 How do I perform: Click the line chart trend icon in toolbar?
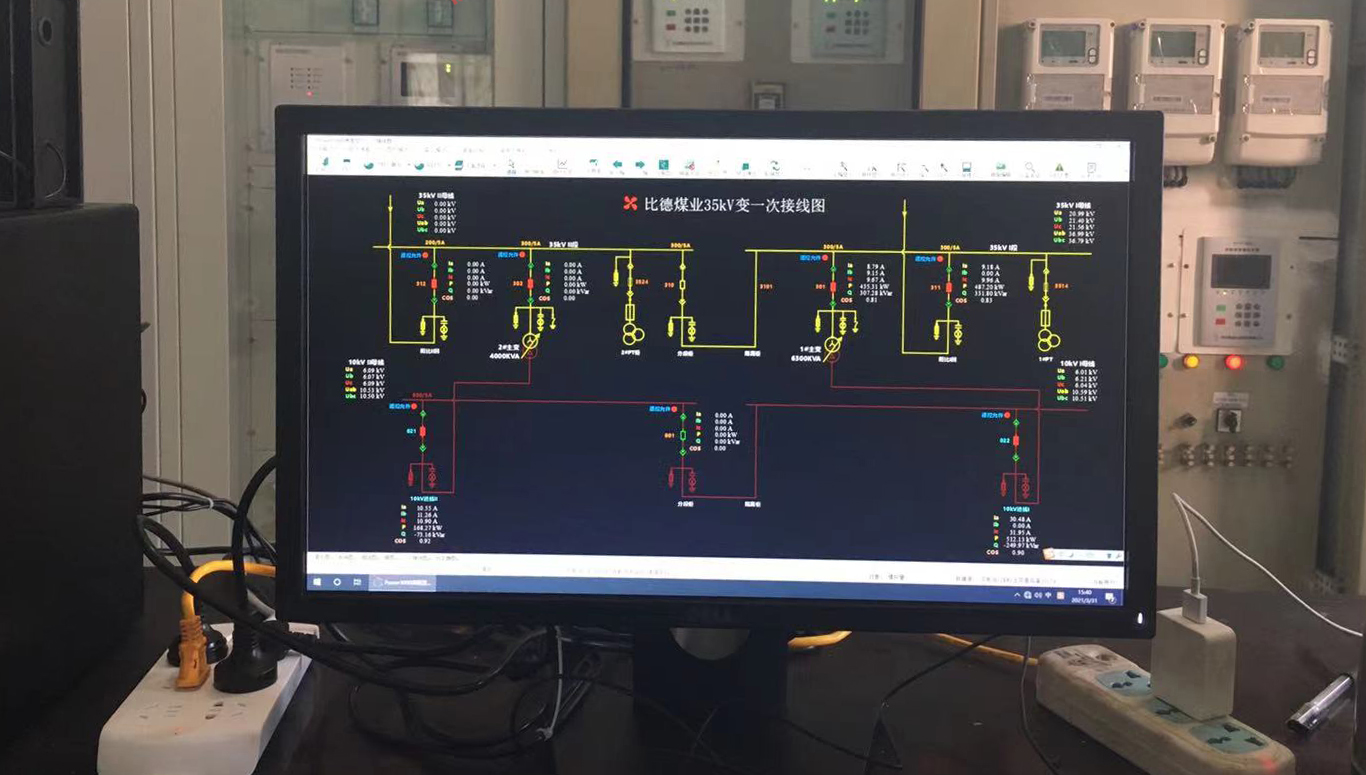[563, 164]
